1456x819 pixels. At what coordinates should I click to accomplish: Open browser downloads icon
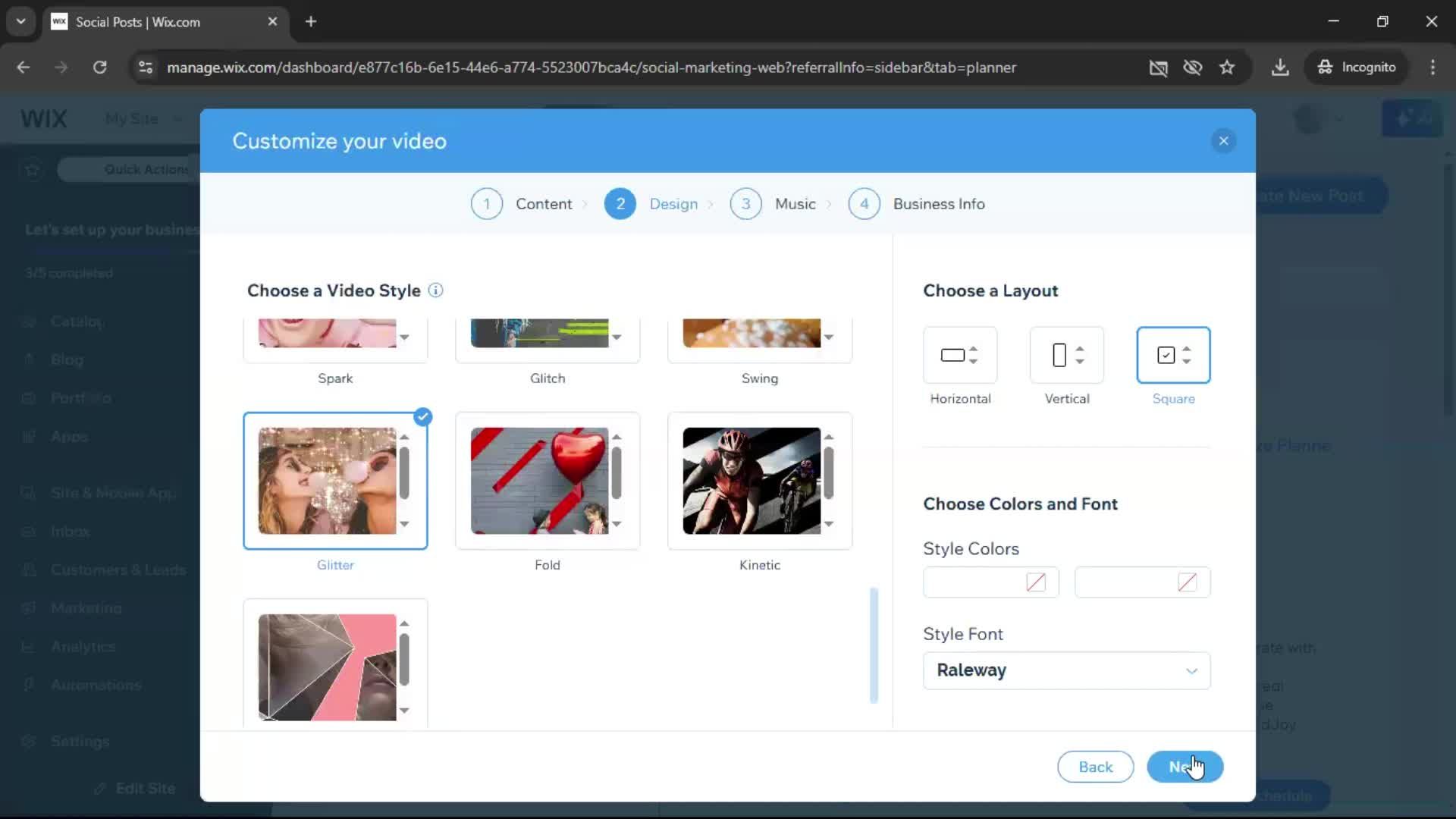coord(1280,67)
